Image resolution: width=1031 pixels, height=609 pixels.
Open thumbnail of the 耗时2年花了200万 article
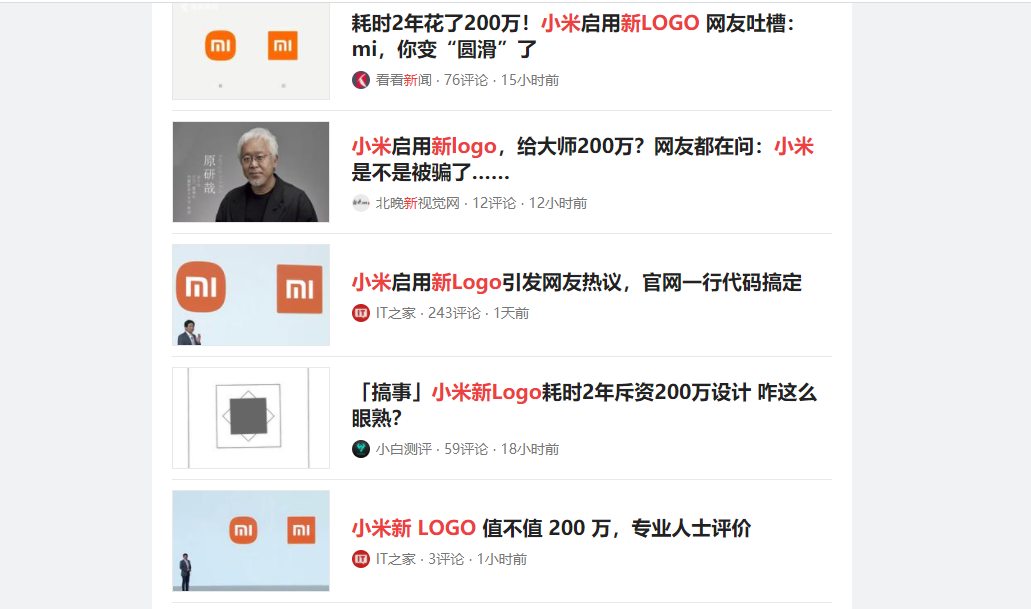tap(251, 50)
